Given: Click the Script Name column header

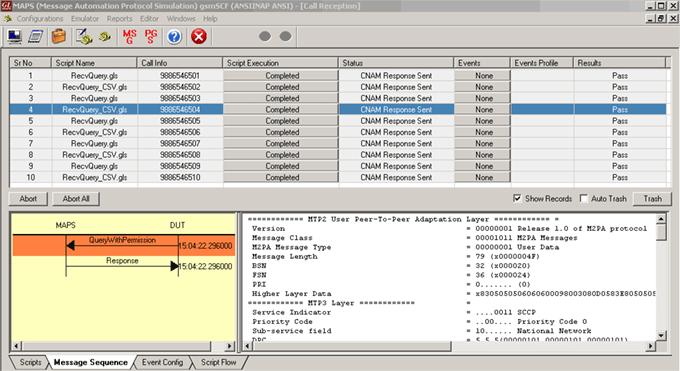Looking at the screenshot, I should point(94,63).
